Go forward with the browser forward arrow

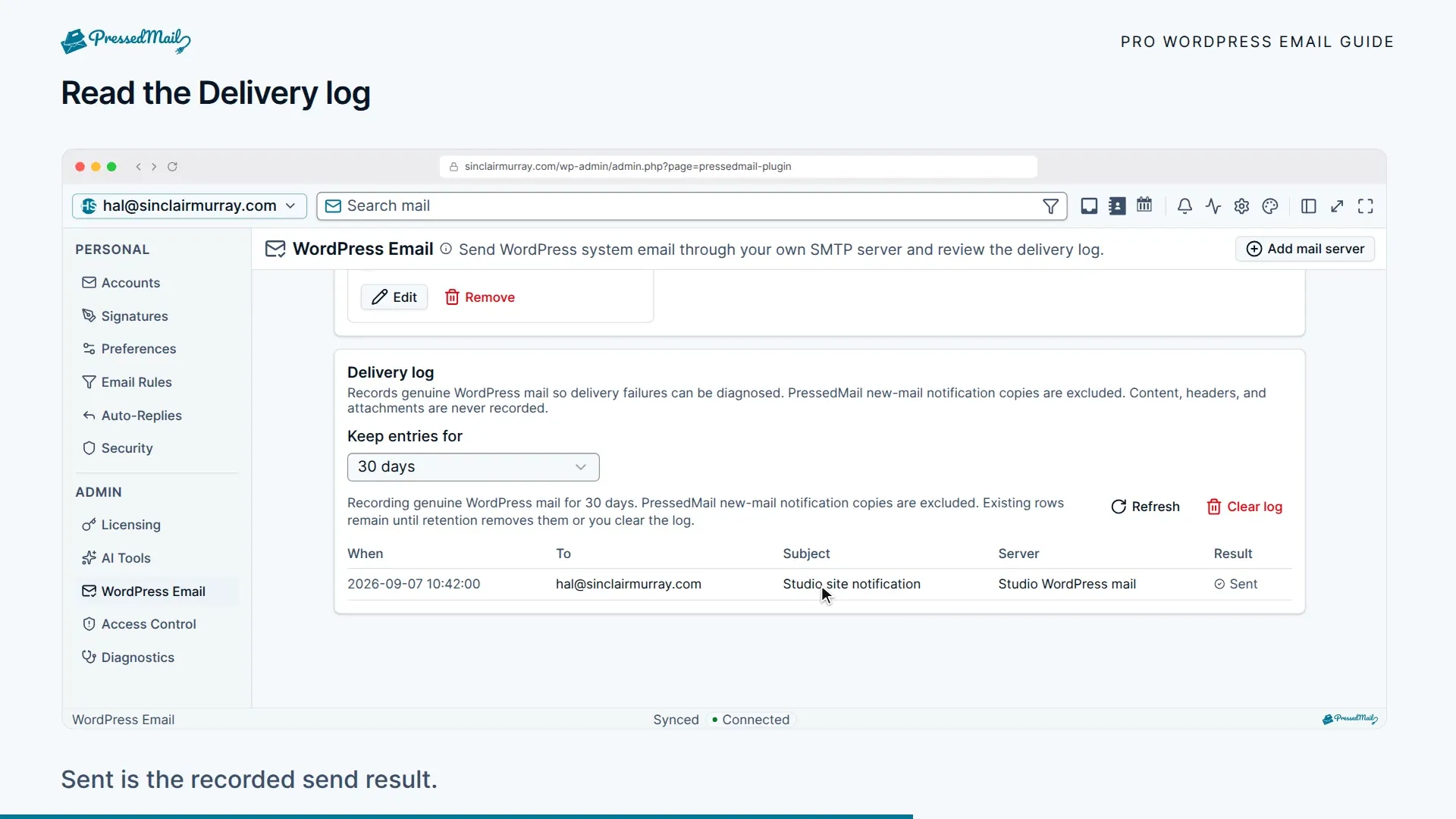click(154, 167)
